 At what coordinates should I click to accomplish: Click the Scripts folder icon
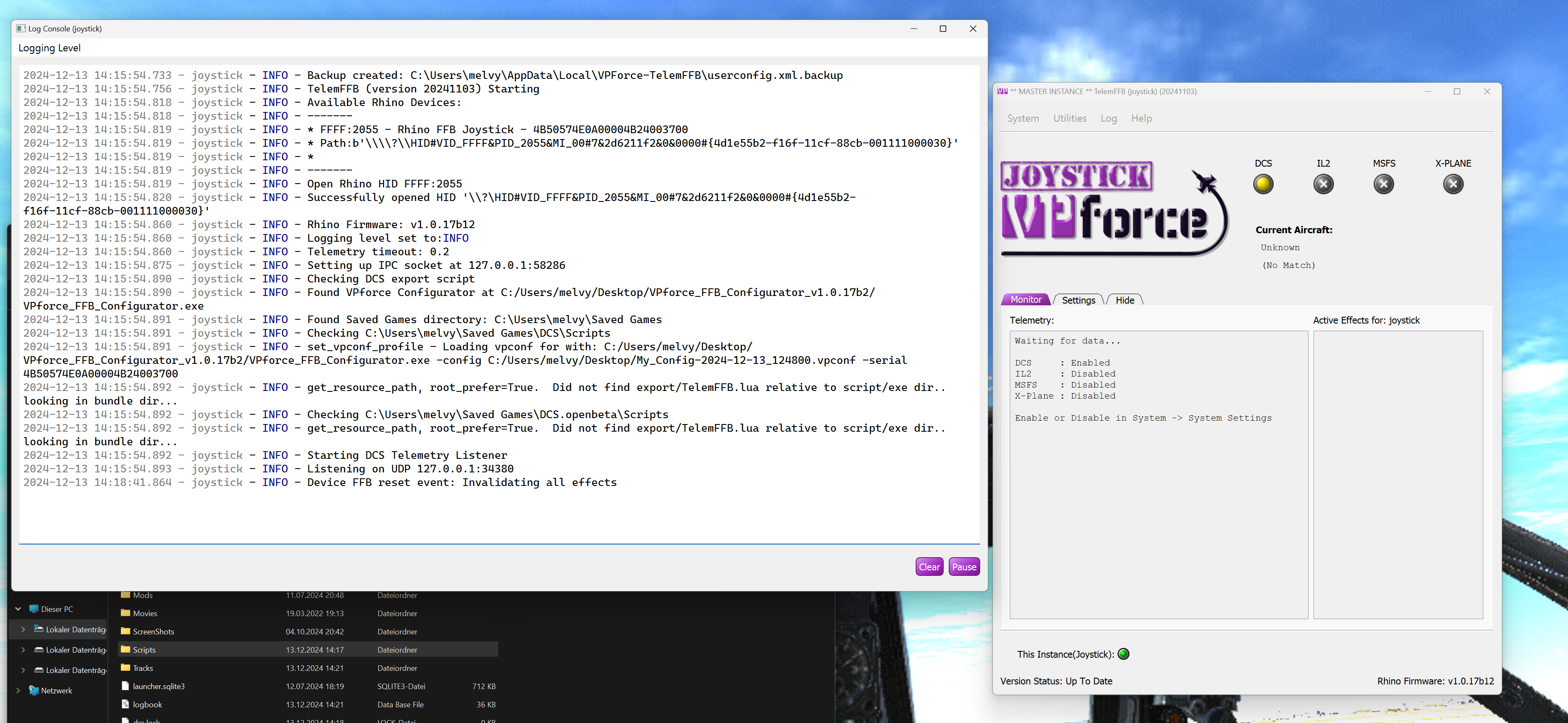tap(126, 649)
